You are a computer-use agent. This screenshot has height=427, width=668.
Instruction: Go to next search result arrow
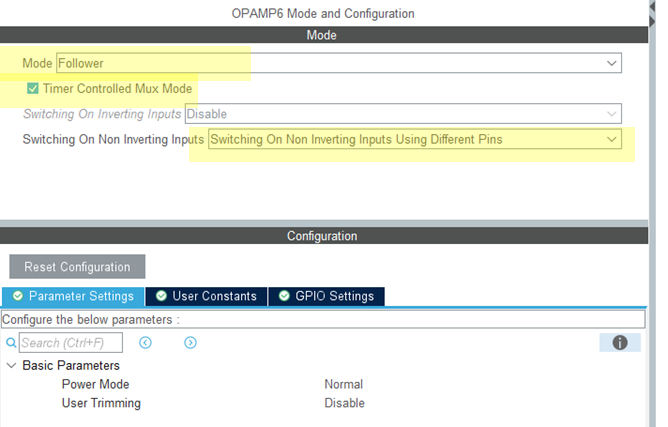pyautogui.click(x=190, y=343)
